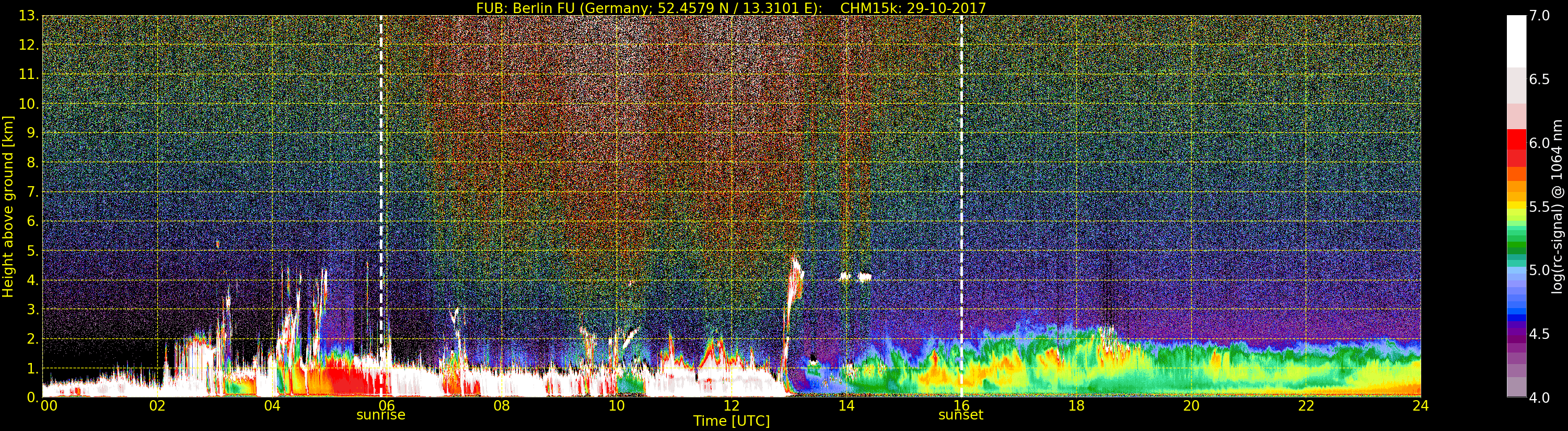Click the colorbar tick label 6.0
1568x431 pixels.
1539,143
